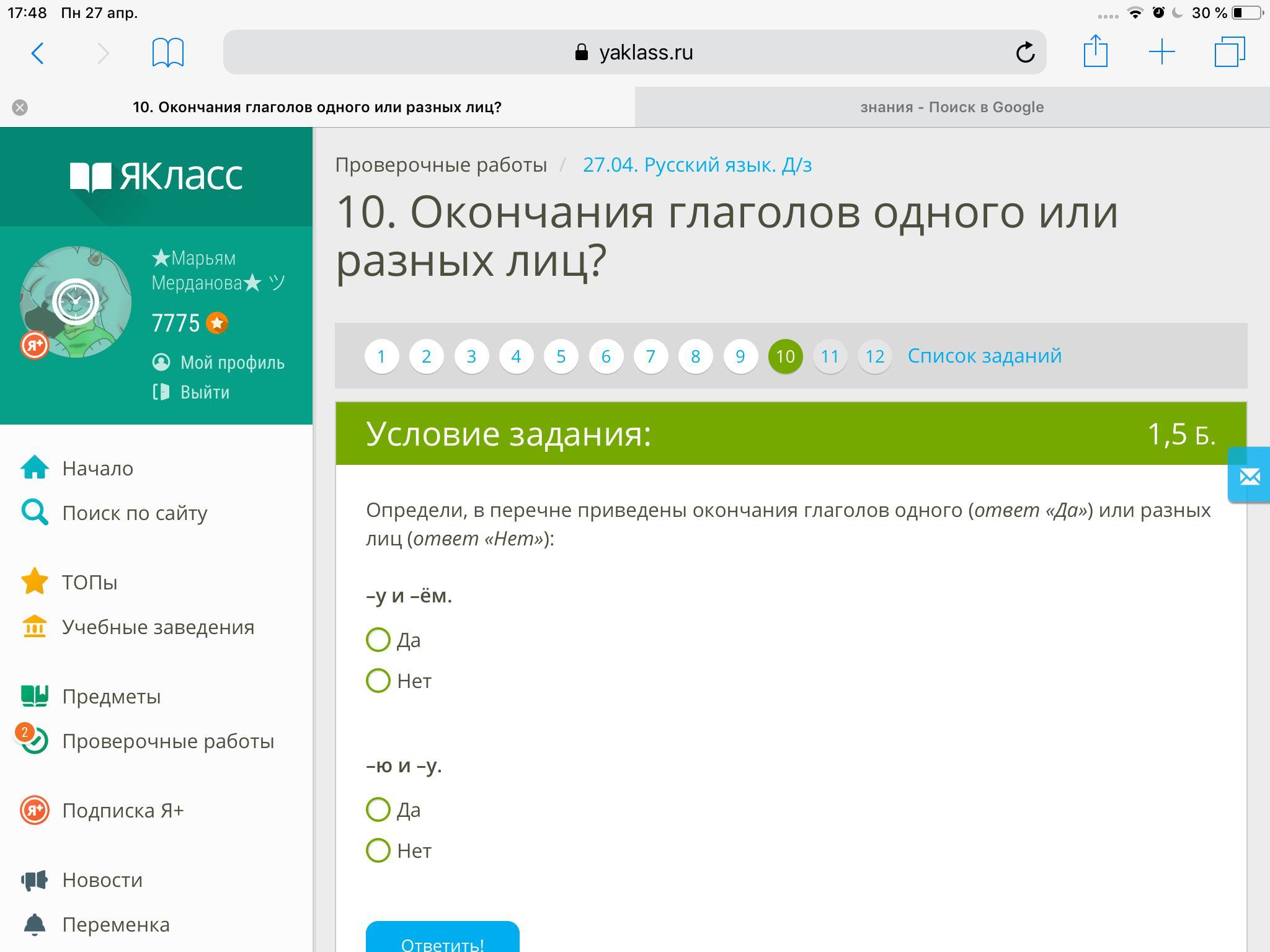Viewport: 1270px width, 952px height.
Task: Tap the share sheet icon
Action: [1095, 51]
